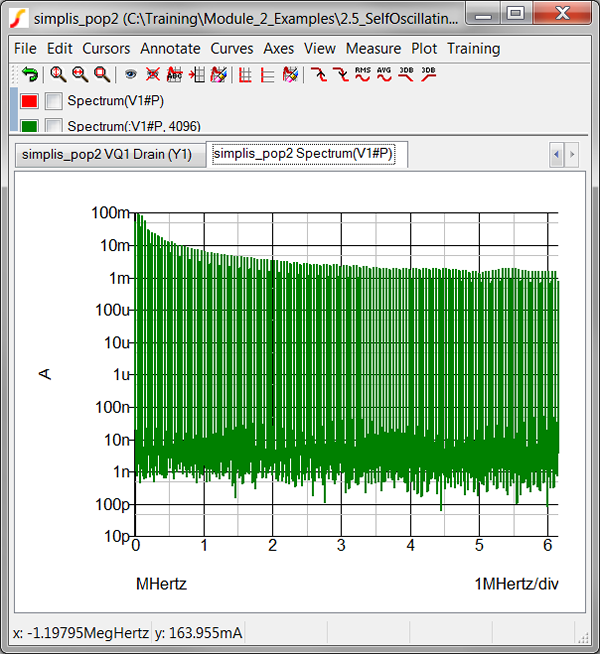Click the green Spectrum(:V1#P, 4096) color swatch
Image resolution: width=600 pixels, height=654 pixels.
click(x=29, y=125)
